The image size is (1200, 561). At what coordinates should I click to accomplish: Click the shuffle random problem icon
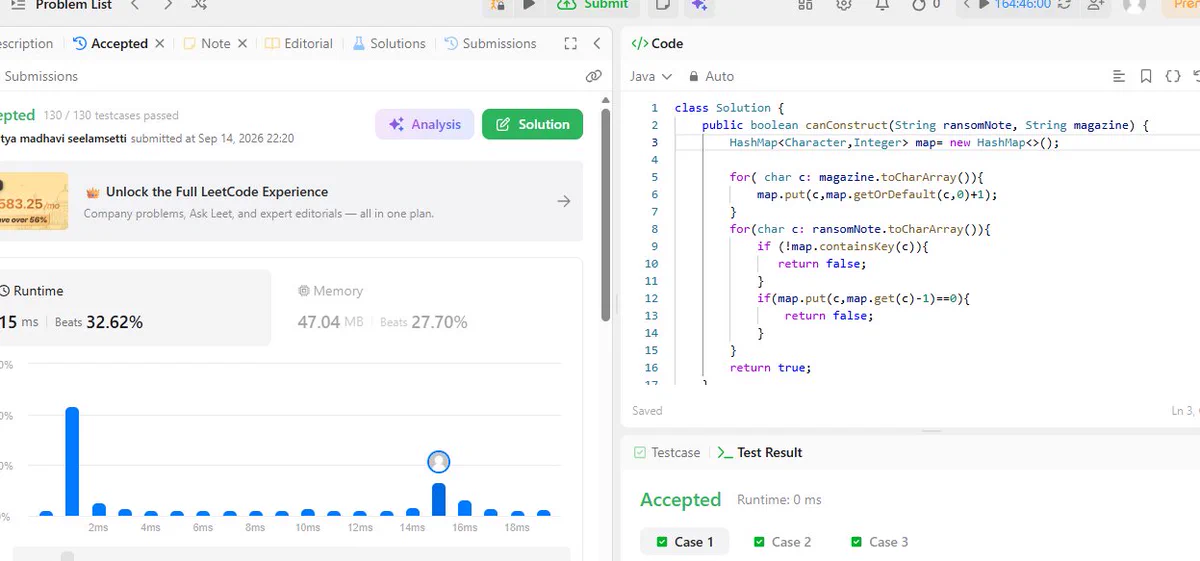tap(199, 5)
